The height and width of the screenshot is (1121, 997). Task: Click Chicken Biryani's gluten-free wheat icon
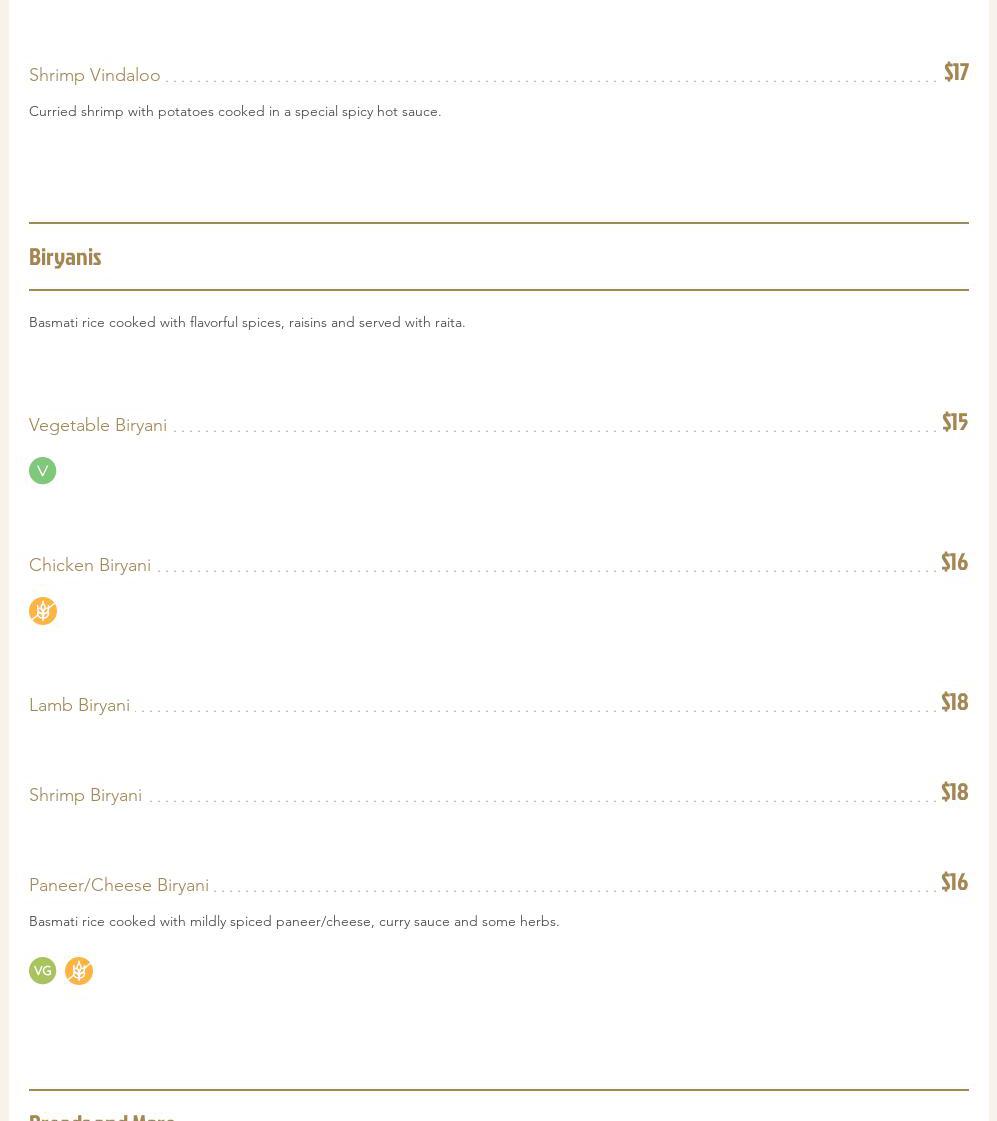(43, 611)
